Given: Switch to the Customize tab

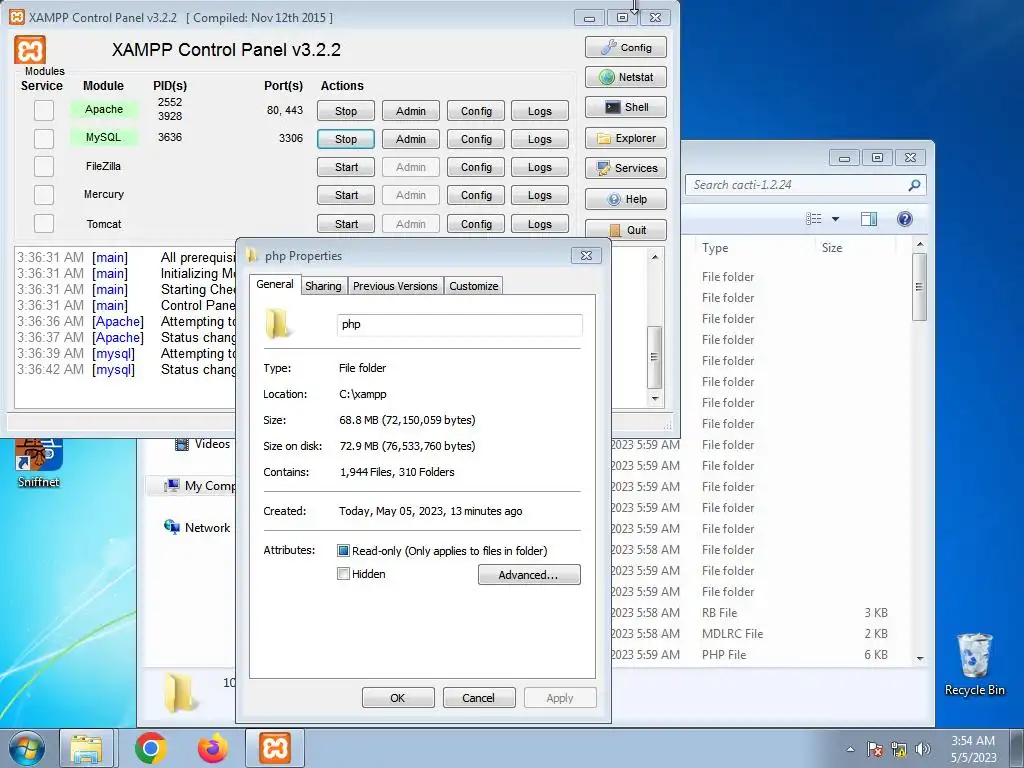Looking at the screenshot, I should [473, 286].
